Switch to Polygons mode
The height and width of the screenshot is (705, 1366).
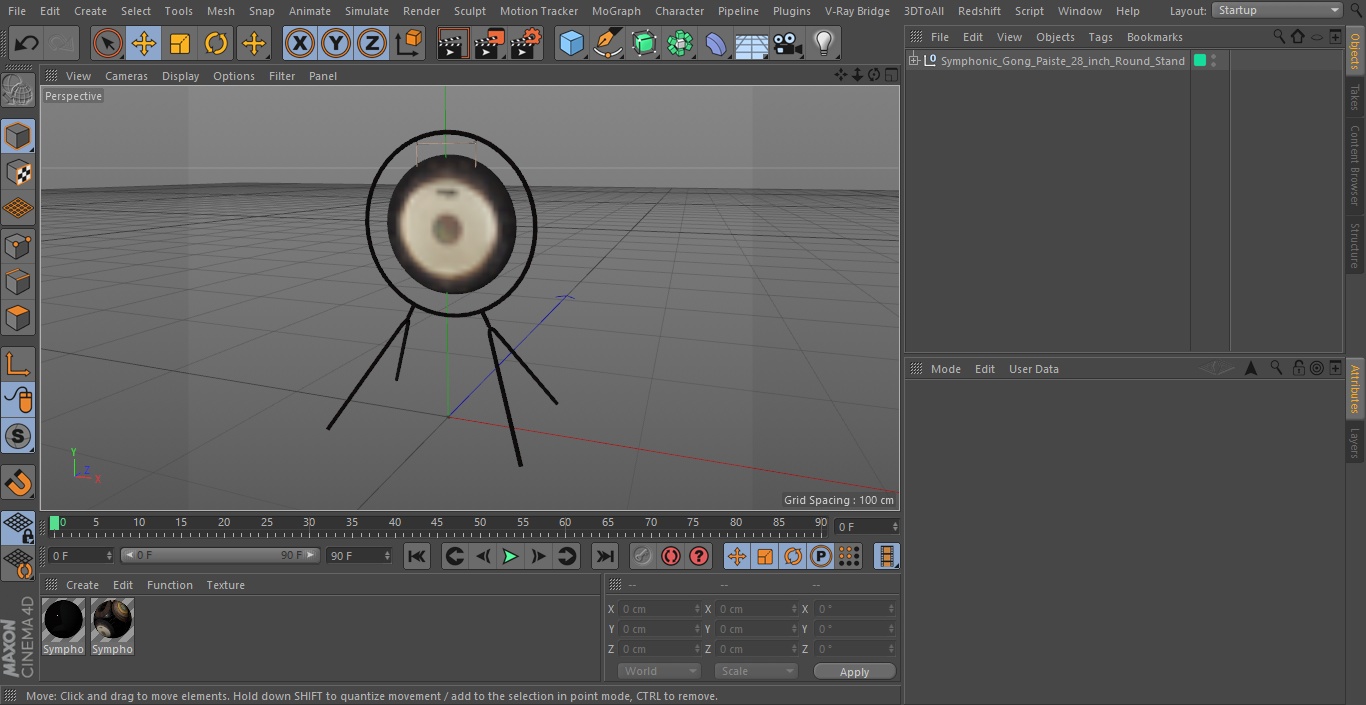tap(18, 318)
